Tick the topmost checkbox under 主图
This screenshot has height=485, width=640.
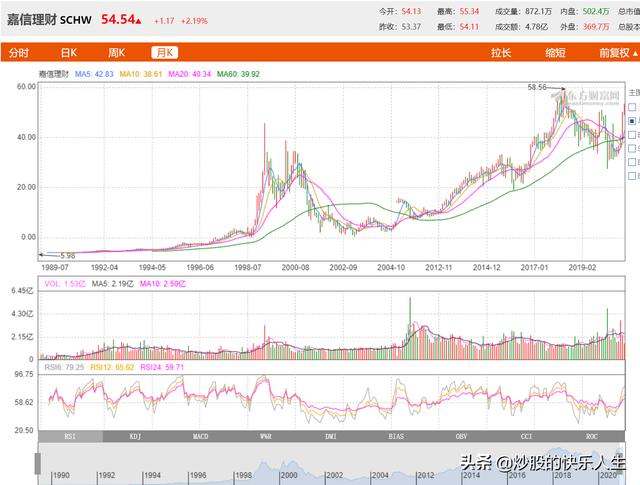click(x=632, y=107)
